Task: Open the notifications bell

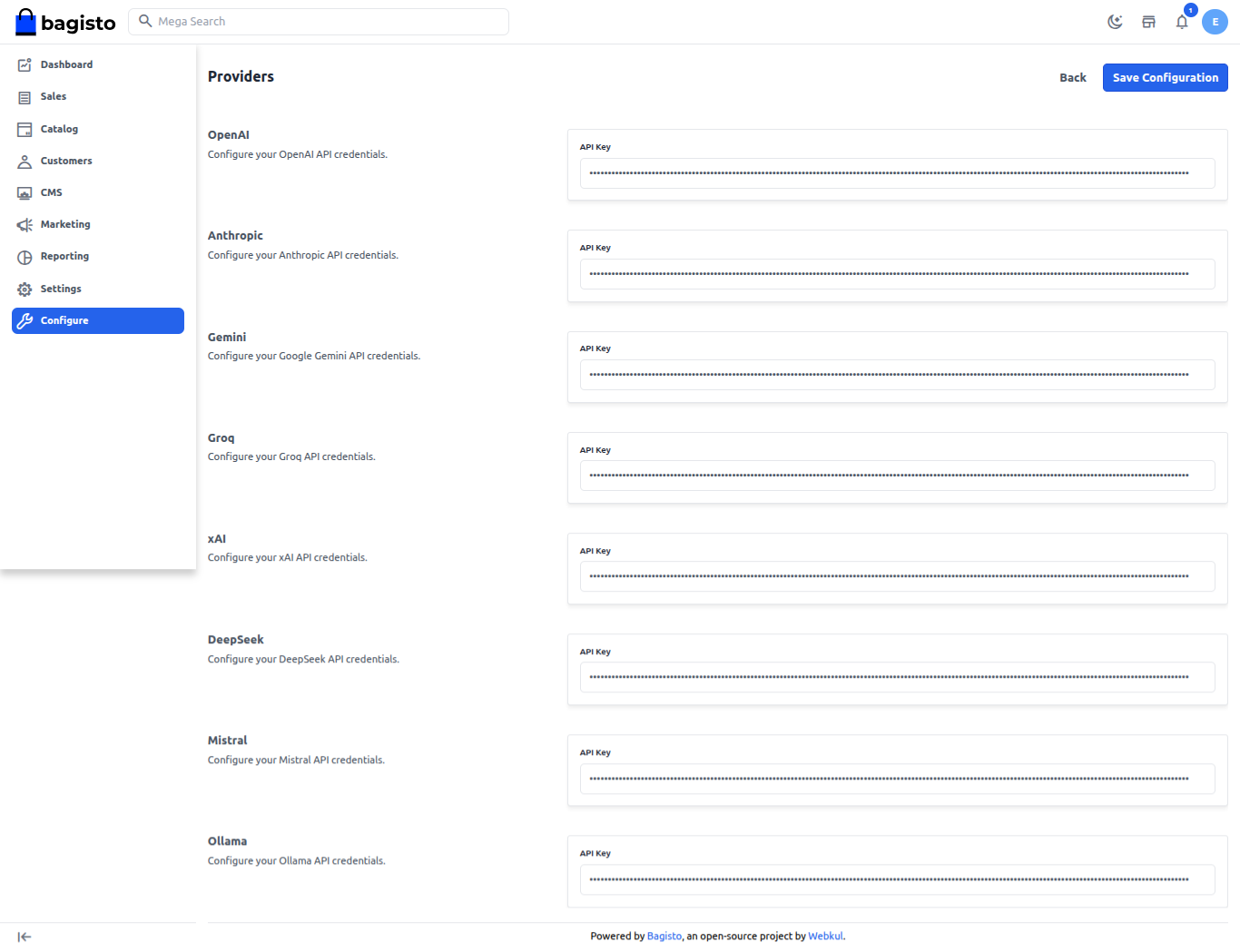Action: pyautogui.click(x=1182, y=22)
